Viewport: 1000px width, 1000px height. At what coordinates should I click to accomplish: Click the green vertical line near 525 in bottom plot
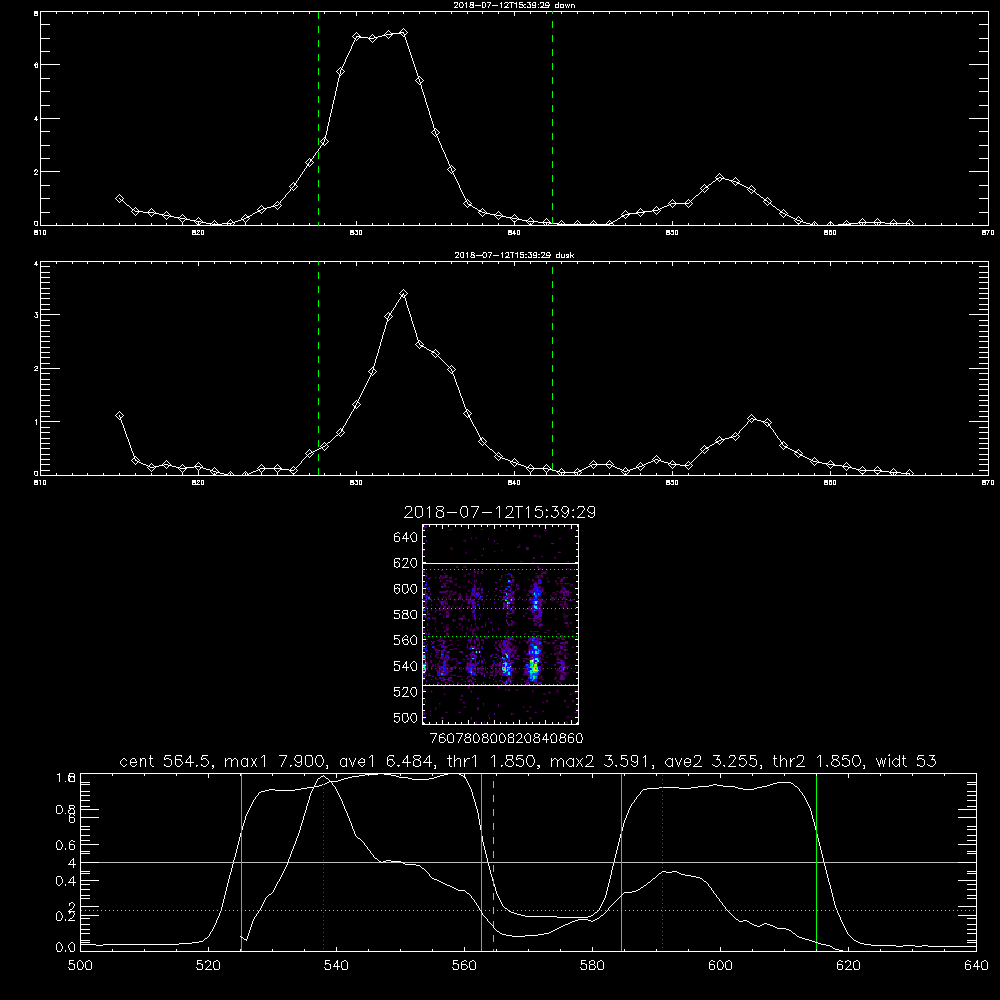(x=241, y=862)
